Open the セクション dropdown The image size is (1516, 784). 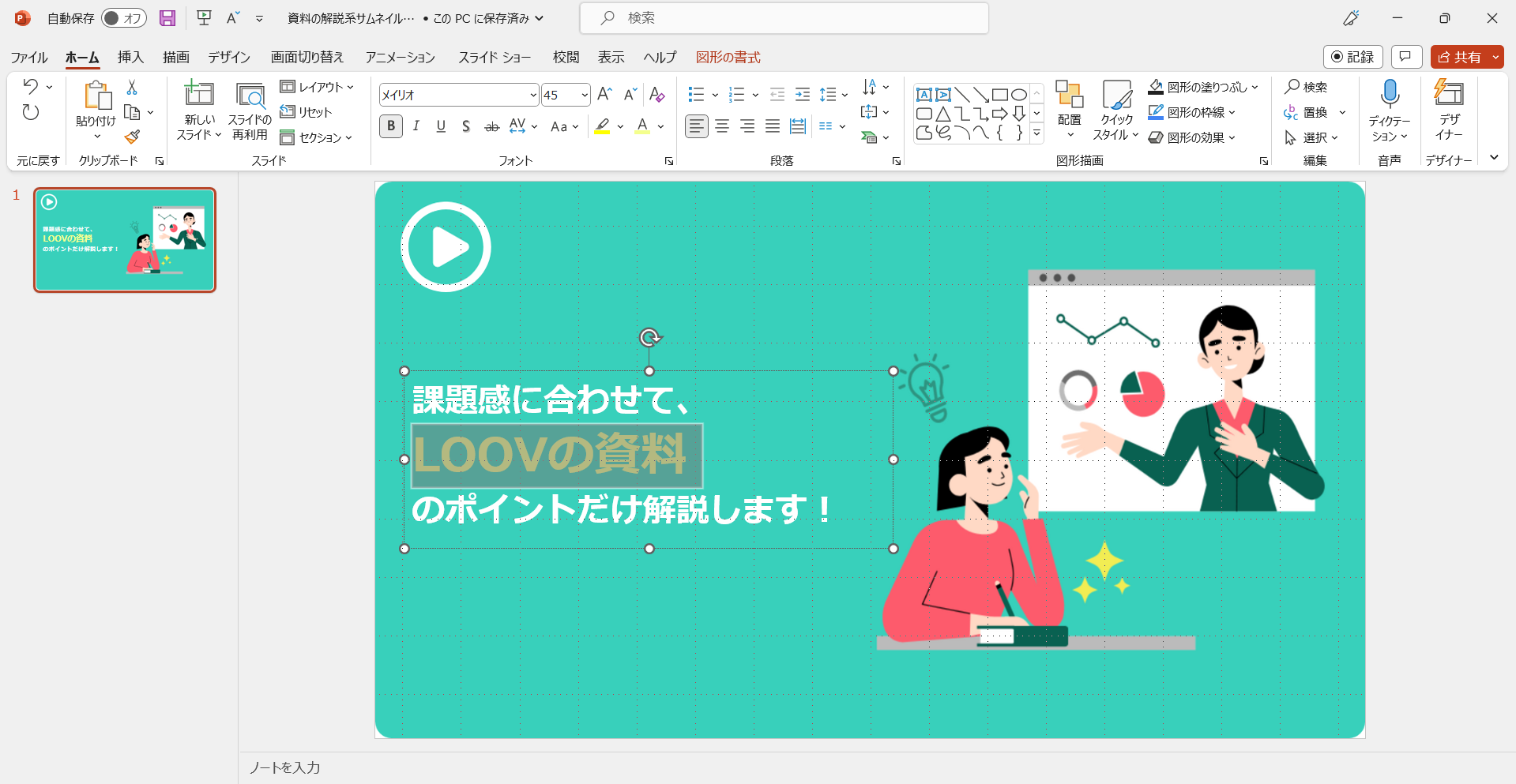pyautogui.click(x=316, y=137)
